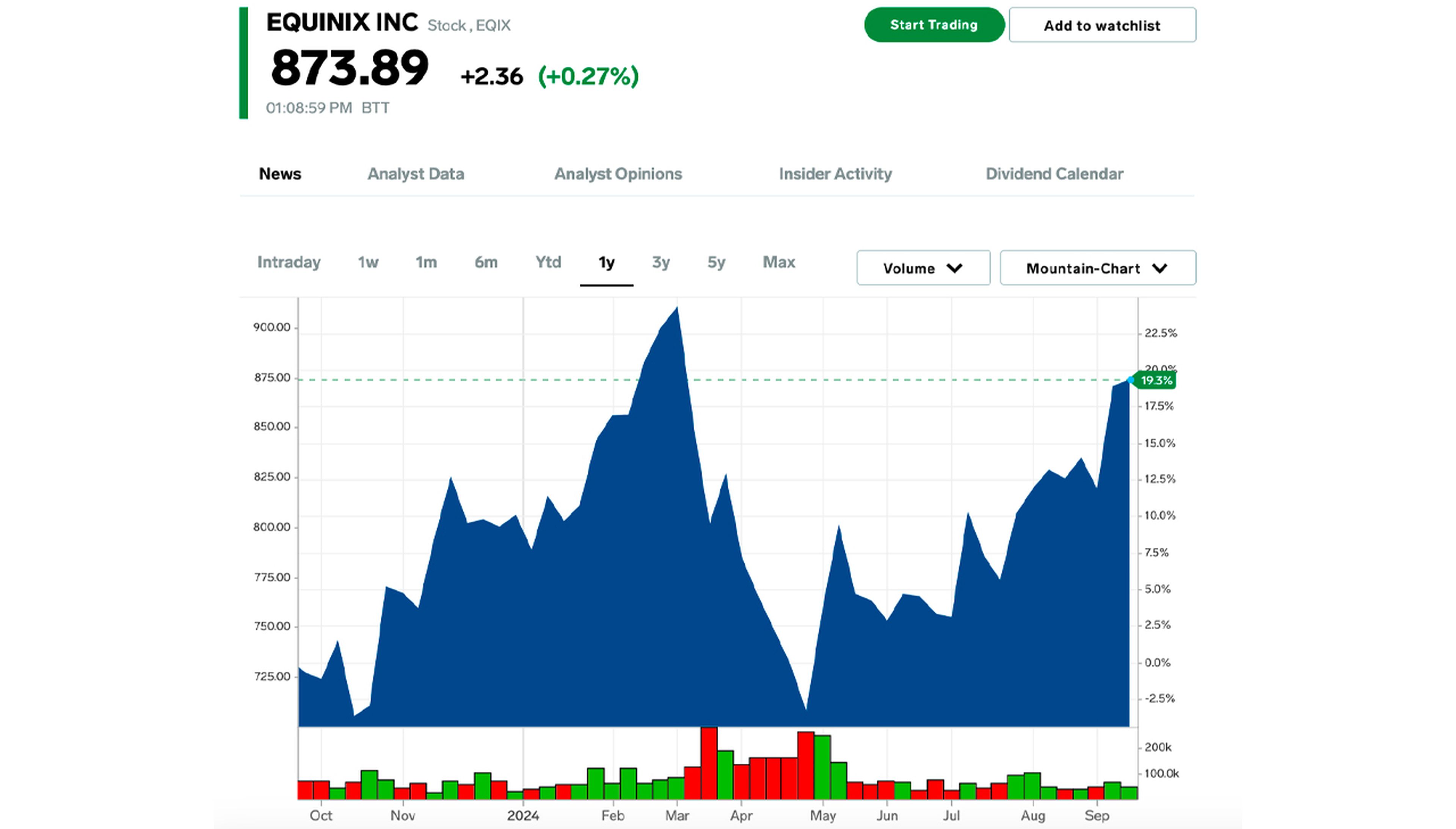Click the +2.36 price change value
This screenshot has width=1456, height=829.
click(491, 77)
